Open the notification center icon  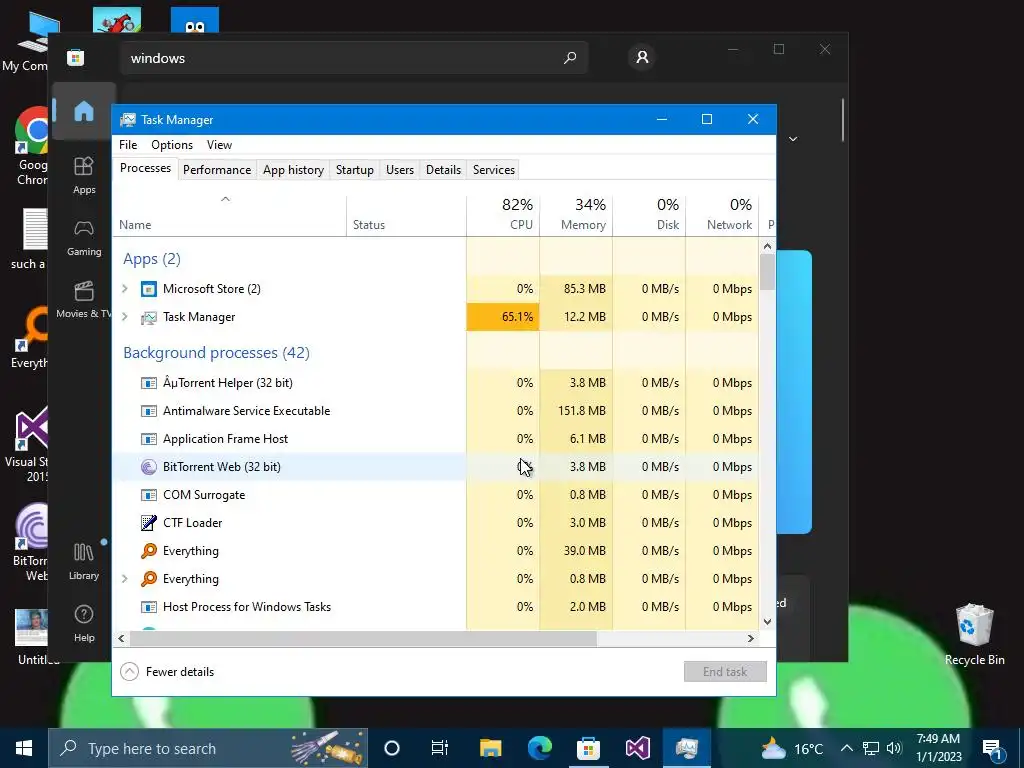[x=993, y=748]
